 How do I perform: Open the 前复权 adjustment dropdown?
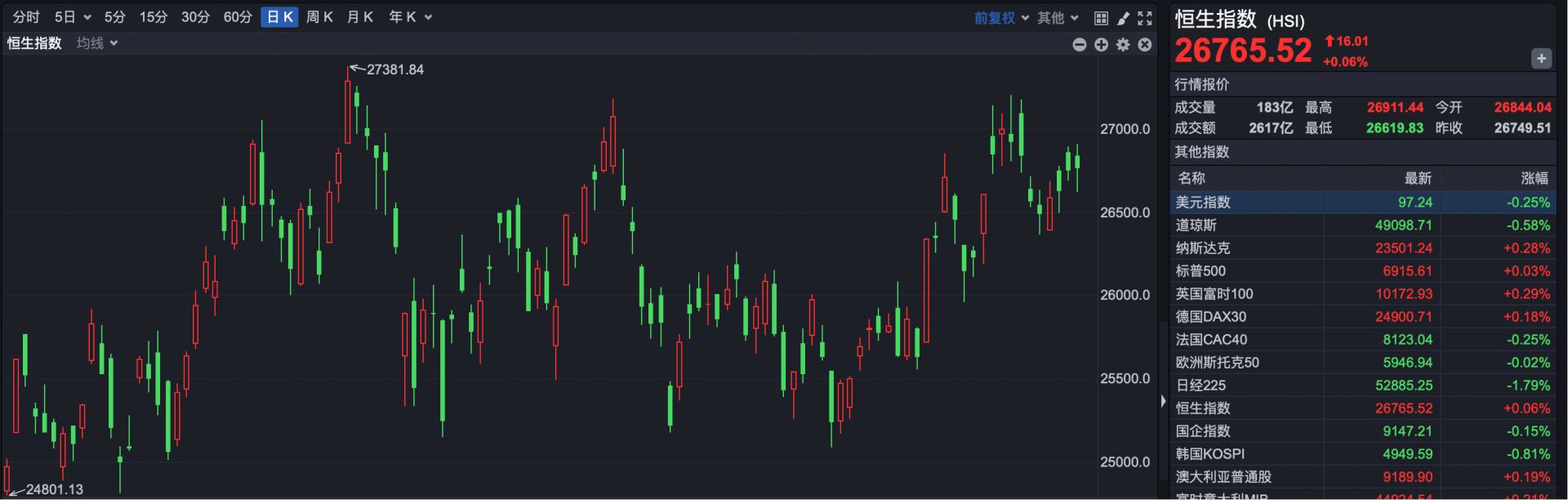[1001, 18]
